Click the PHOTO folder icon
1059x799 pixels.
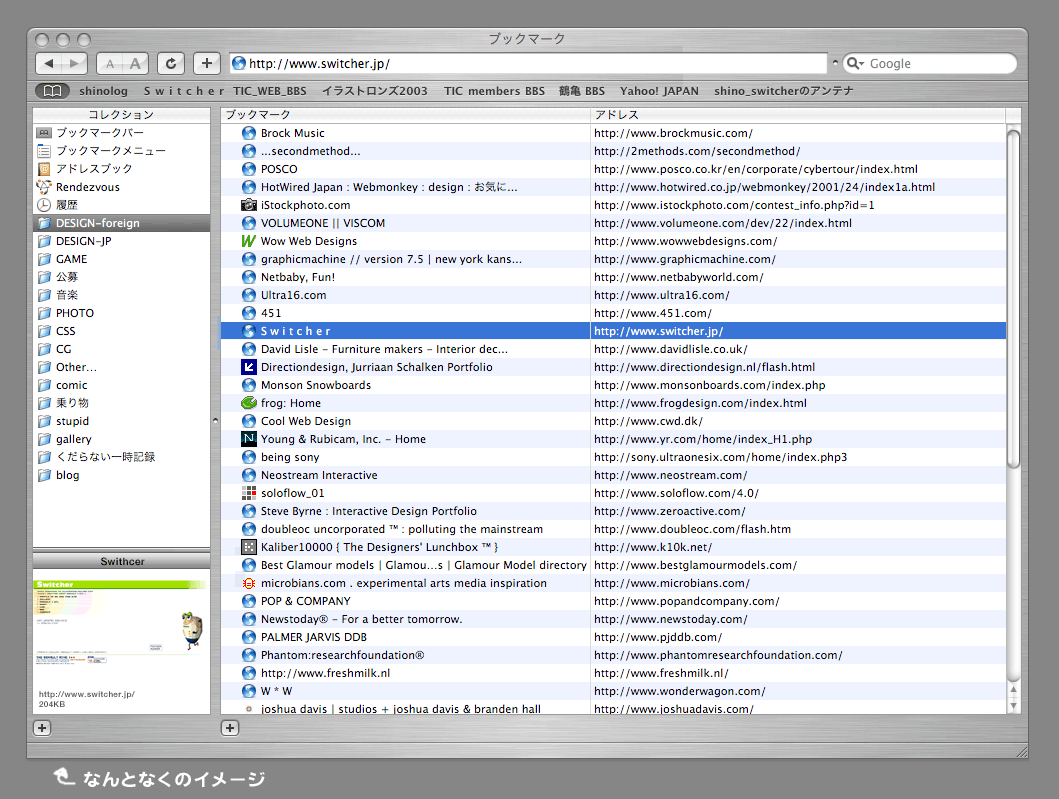tap(45, 313)
